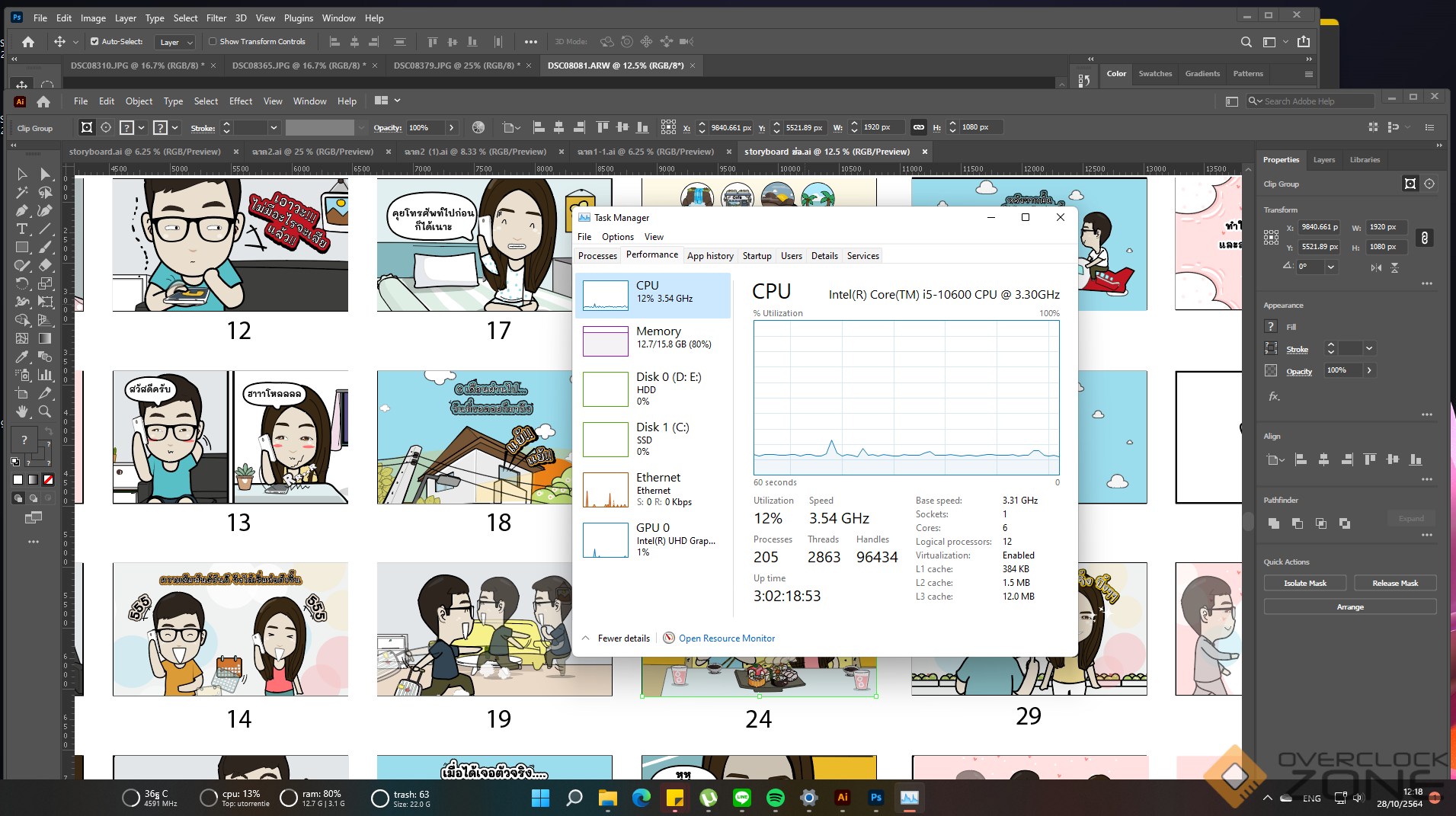Open Resource Monitor link
The image size is (1456, 816).
(x=726, y=638)
